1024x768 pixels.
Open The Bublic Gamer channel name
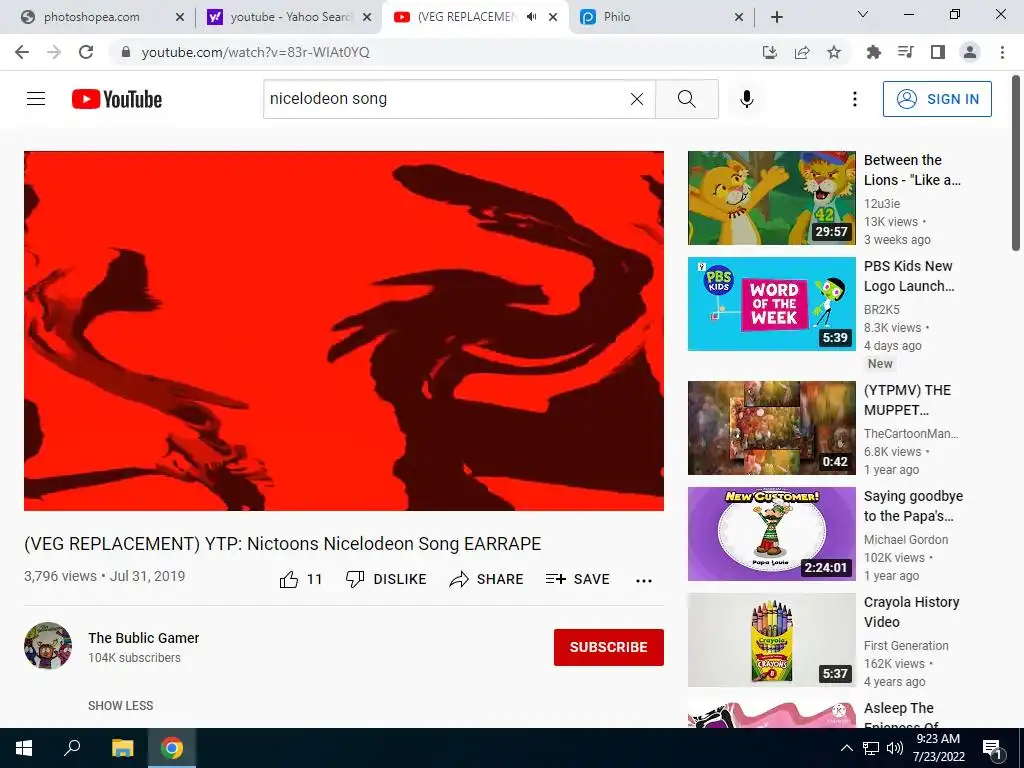(144, 638)
